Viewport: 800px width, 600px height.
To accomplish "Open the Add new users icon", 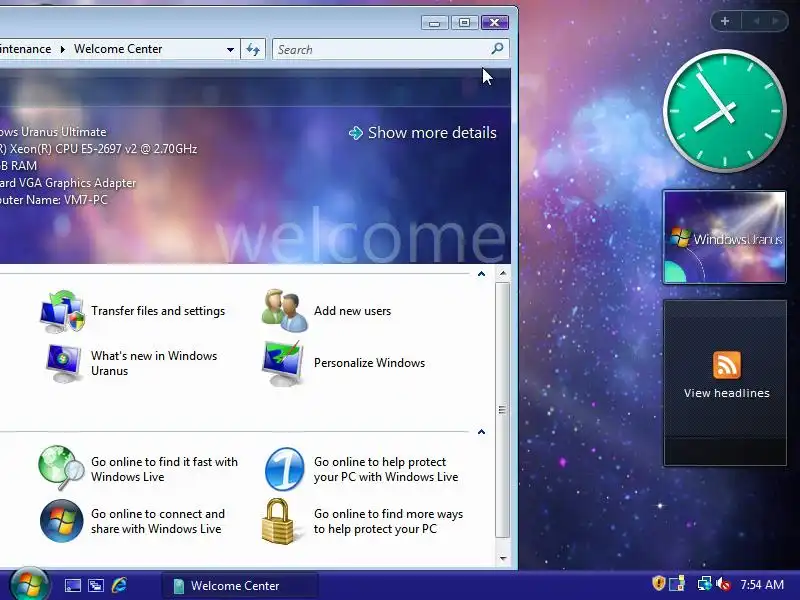I will 285,311.
